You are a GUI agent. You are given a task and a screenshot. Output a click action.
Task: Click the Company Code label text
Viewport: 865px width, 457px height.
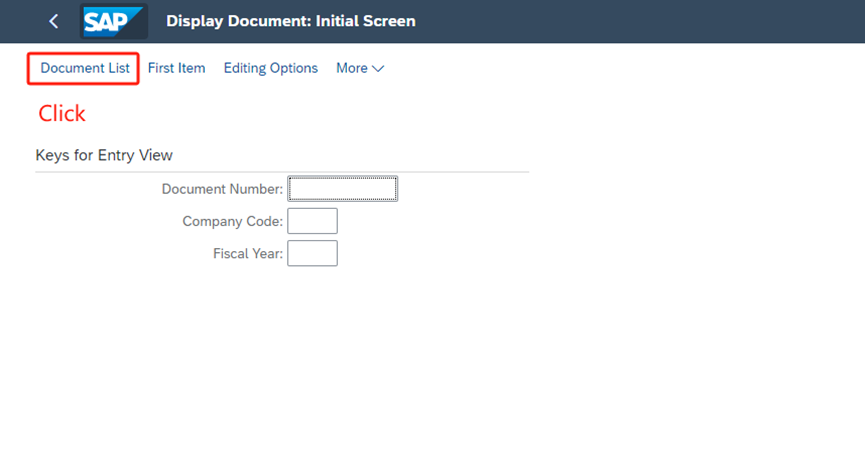(x=232, y=221)
